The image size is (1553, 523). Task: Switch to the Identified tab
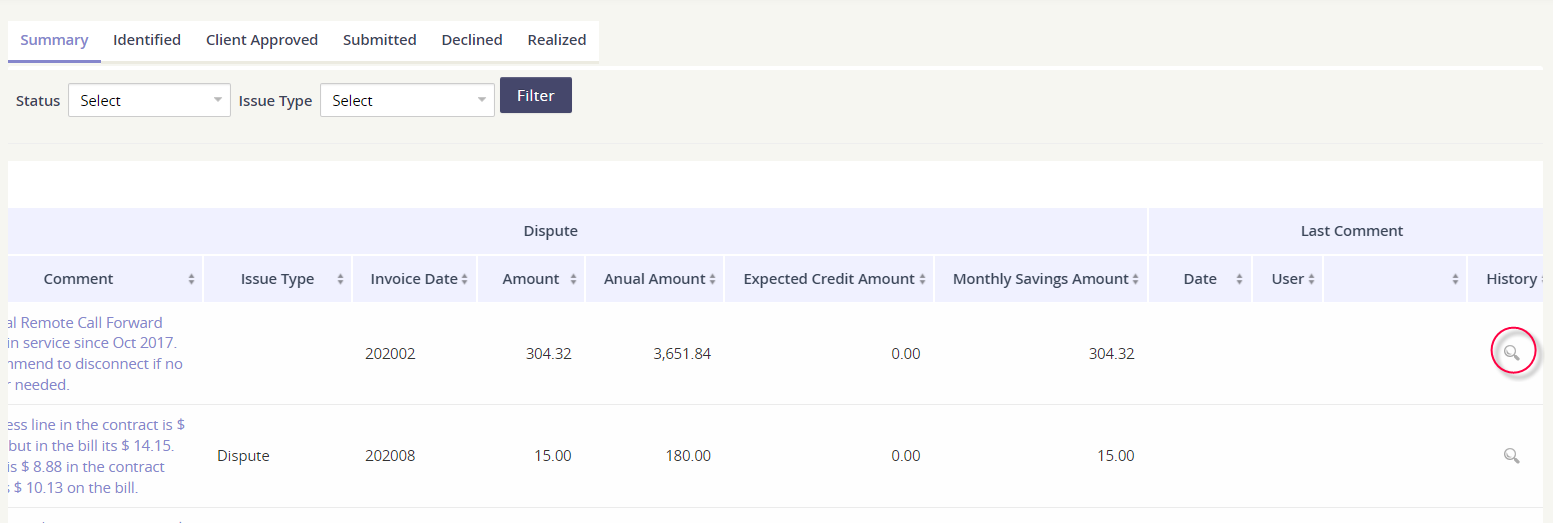(x=147, y=40)
